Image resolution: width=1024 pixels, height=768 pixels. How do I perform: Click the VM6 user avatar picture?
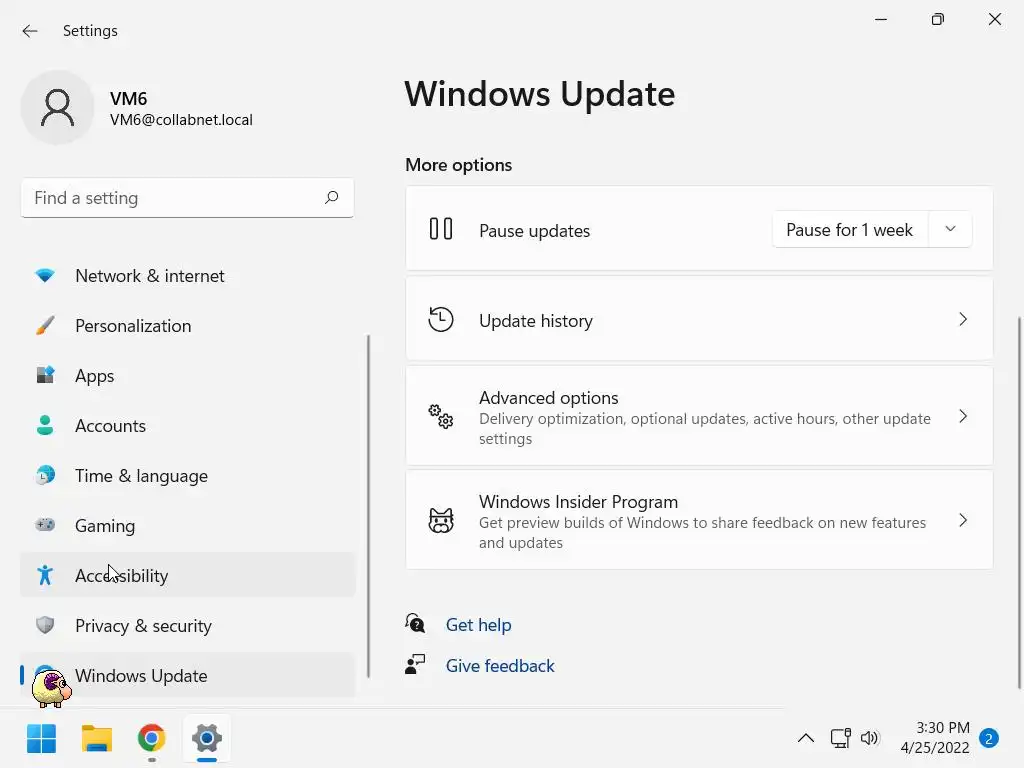[57, 108]
